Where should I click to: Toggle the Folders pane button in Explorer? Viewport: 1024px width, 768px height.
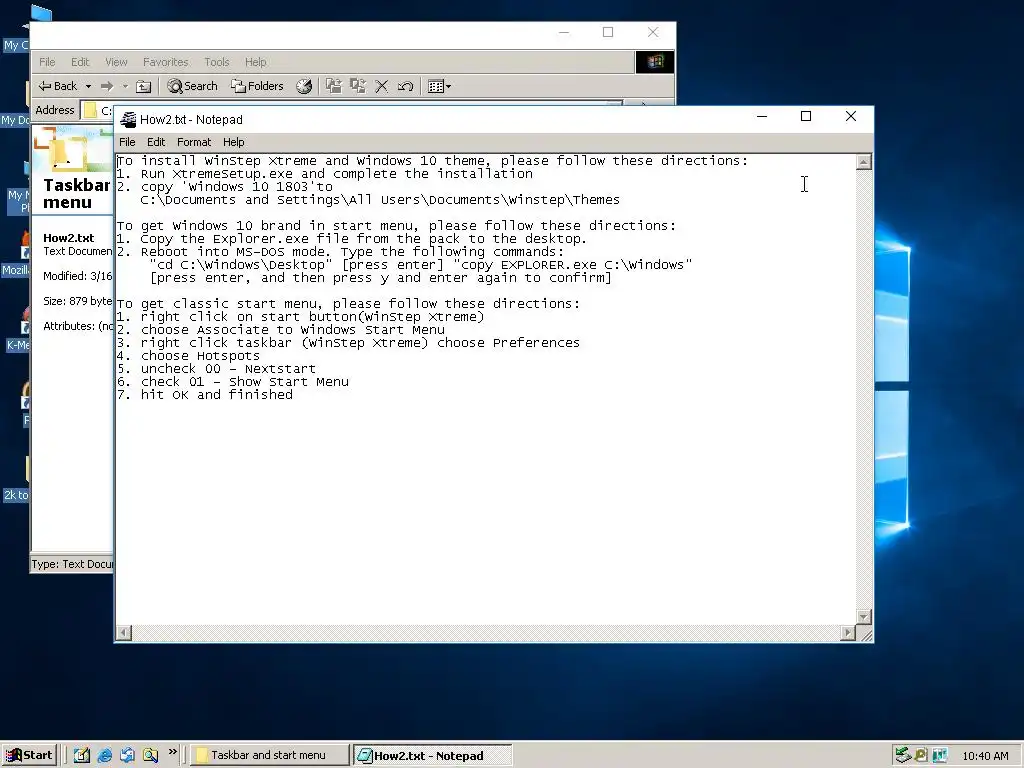[257, 86]
